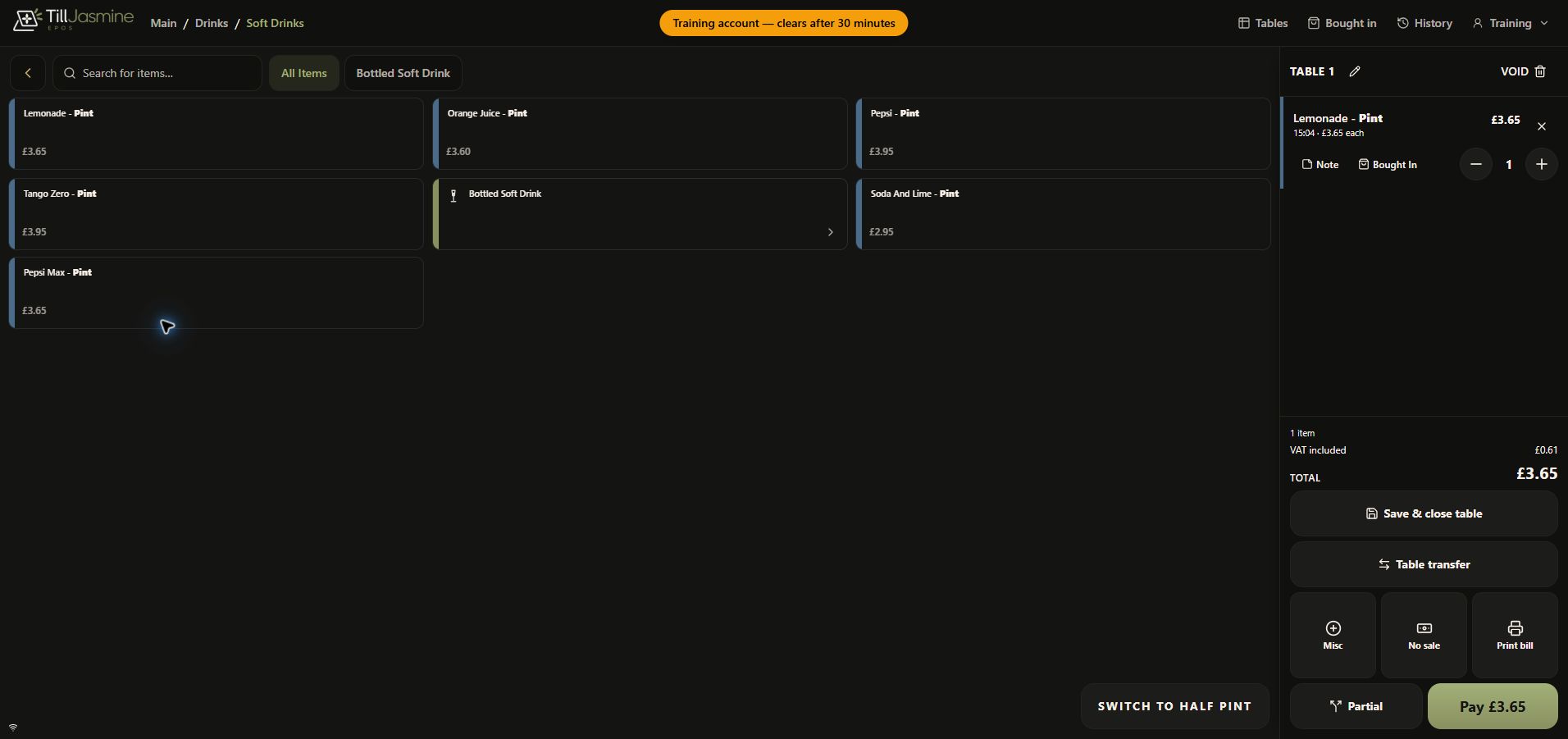Click the back arrow beside the search box
1568x739 pixels.
point(28,73)
